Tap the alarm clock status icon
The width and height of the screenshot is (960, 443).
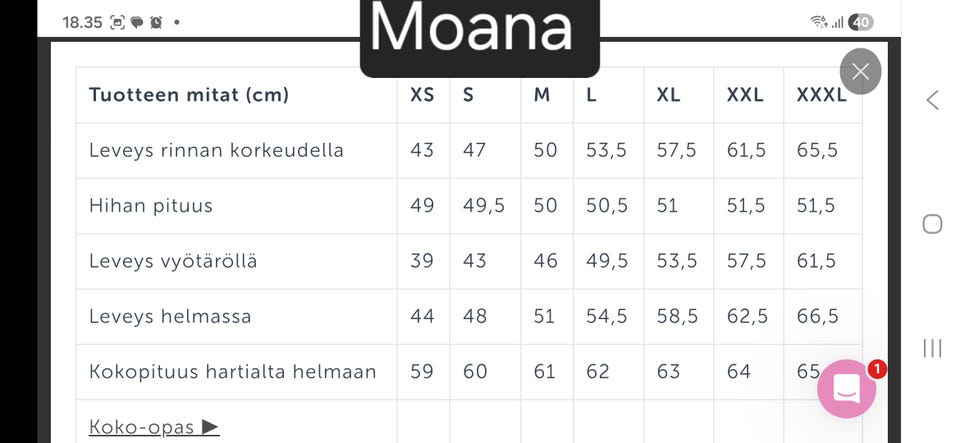(x=156, y=22)
